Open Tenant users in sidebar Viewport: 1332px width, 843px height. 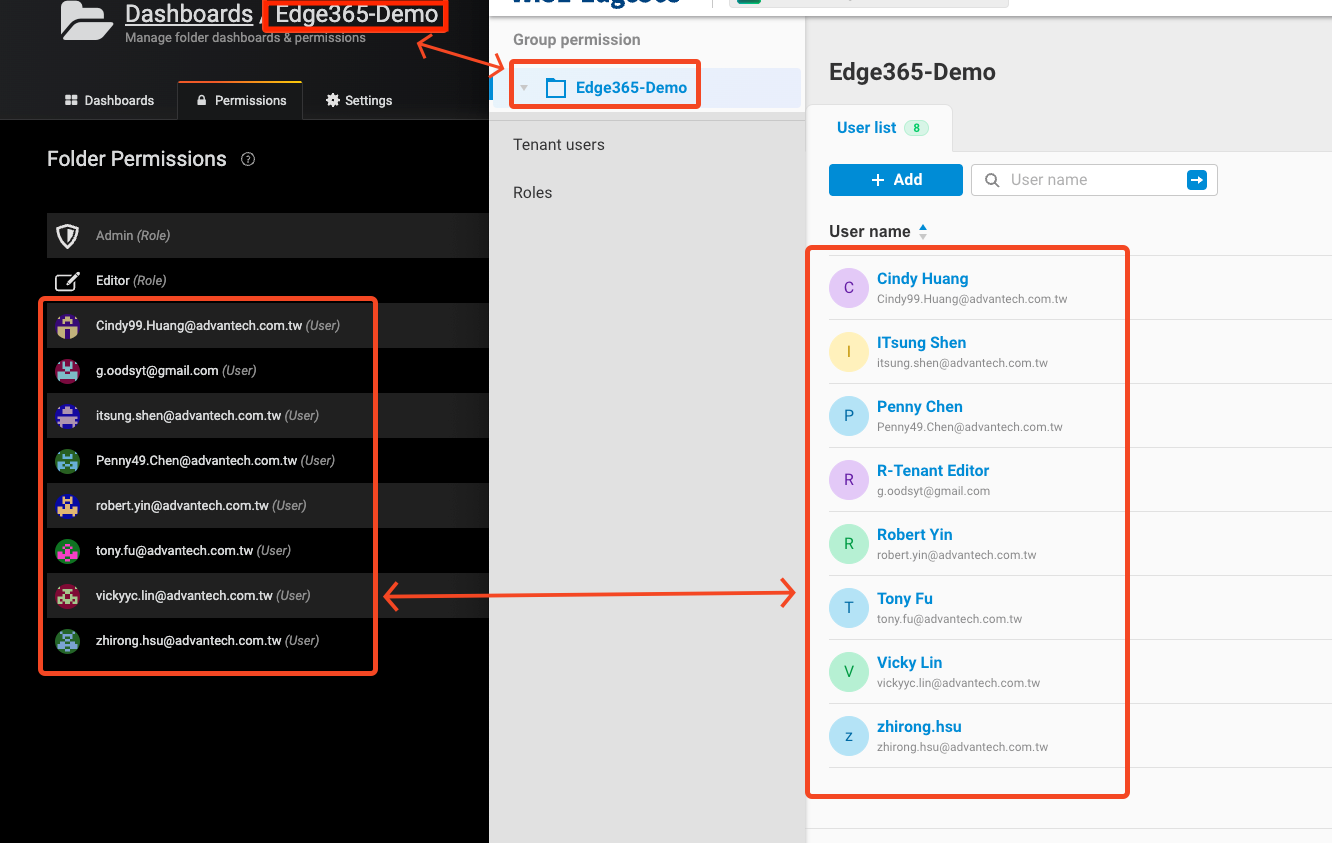[559, 145]
